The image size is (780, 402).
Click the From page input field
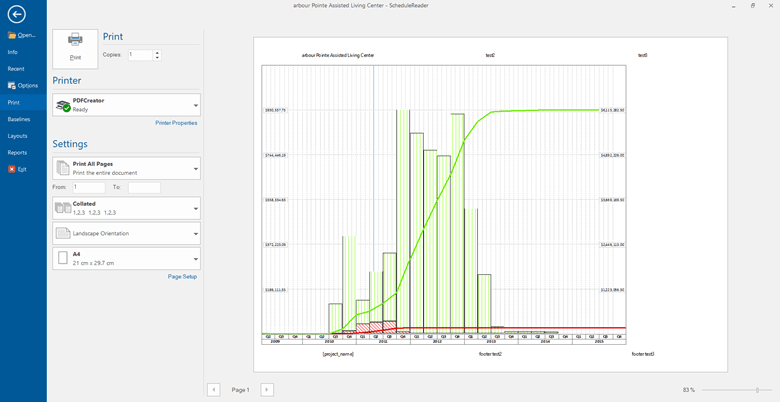pyautogui.click(x=89, y=188)
